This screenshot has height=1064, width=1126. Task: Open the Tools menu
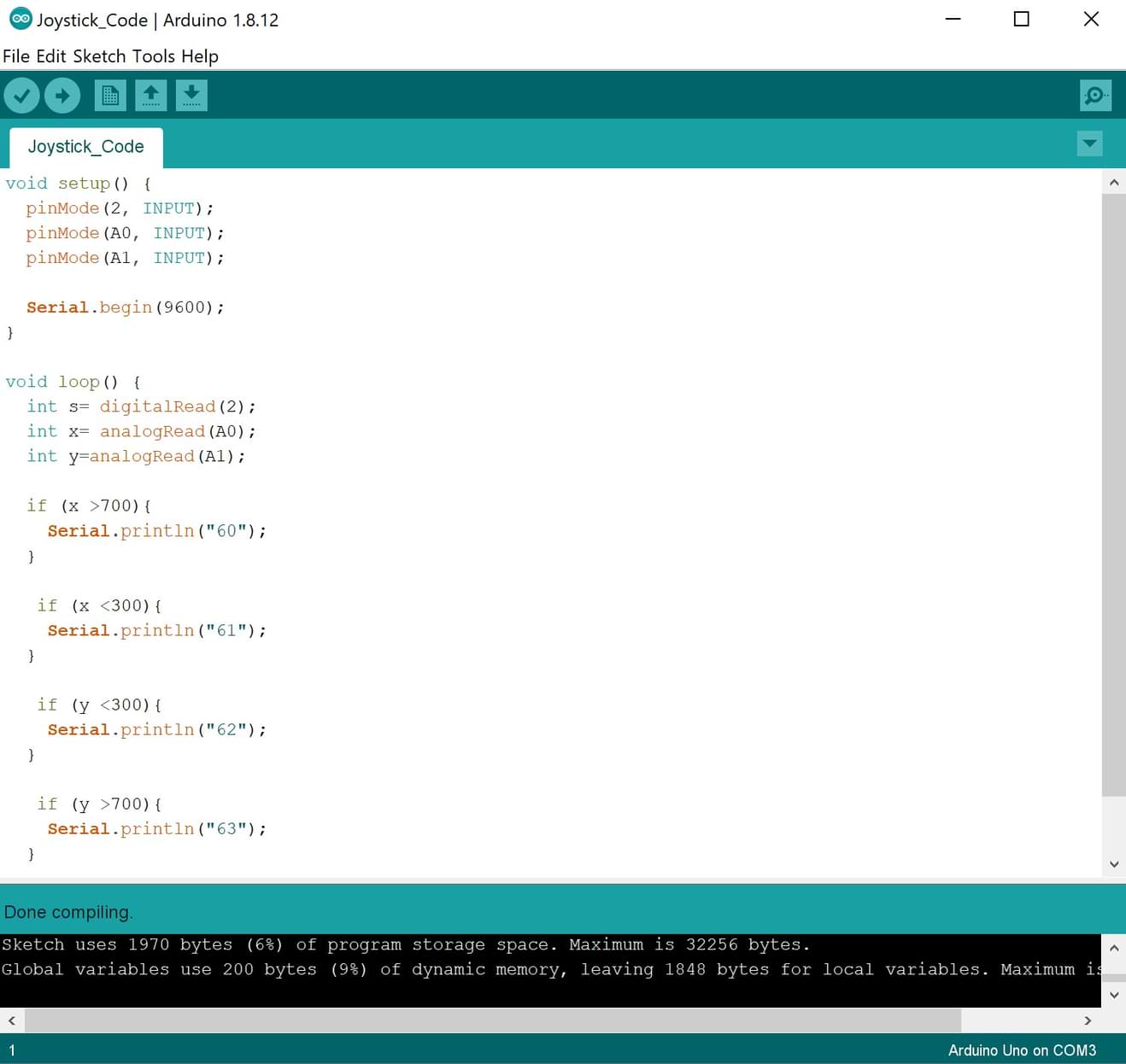pos(154,56)
